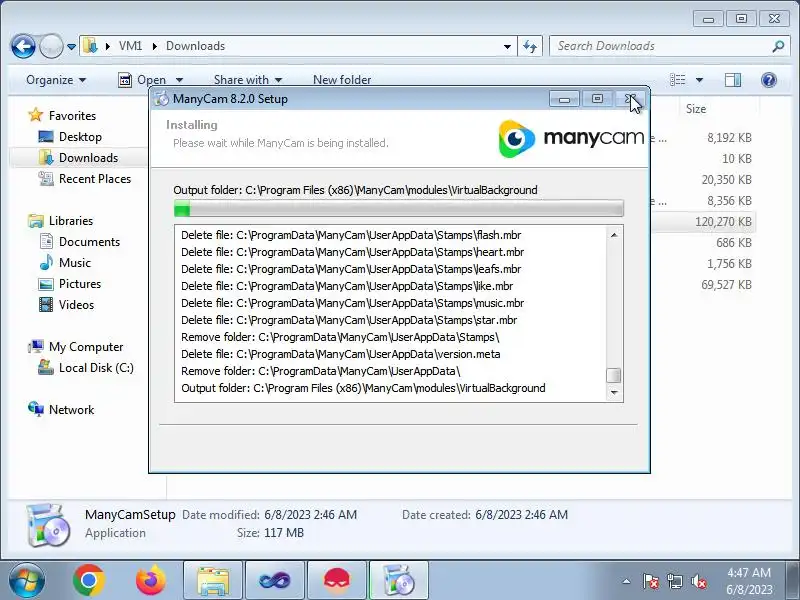Click the 8,192 KB file size row
Screen dimensions: 800x600
pyautogui.click(x=729, y=138)
